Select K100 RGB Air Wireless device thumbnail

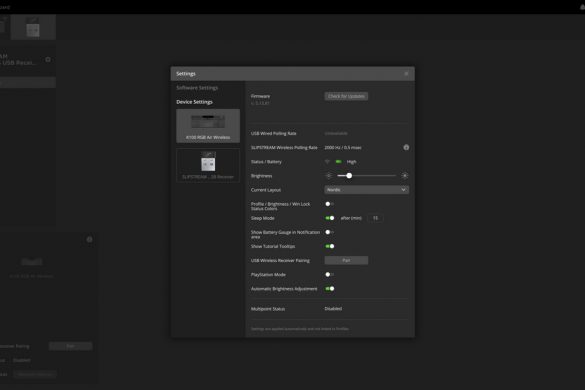(208, 126)
